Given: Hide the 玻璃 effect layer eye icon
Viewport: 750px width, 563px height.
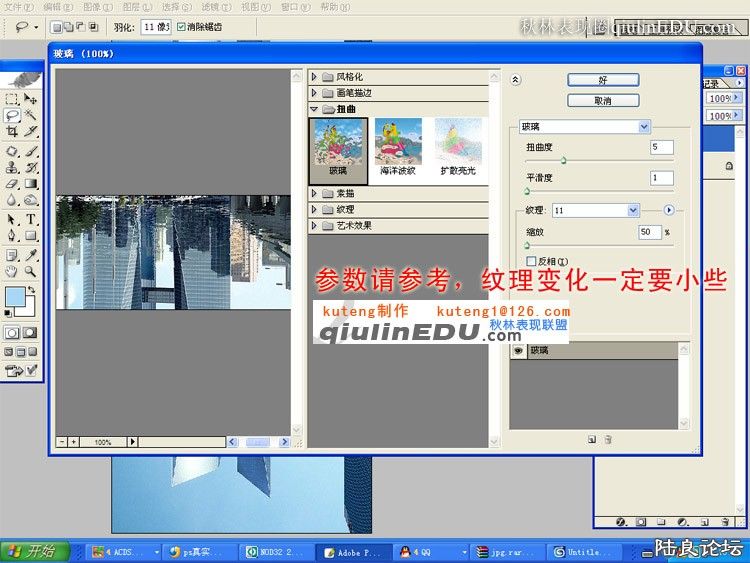Looking at the screenshot, I should pyautogui.click(x=518, y=351).
